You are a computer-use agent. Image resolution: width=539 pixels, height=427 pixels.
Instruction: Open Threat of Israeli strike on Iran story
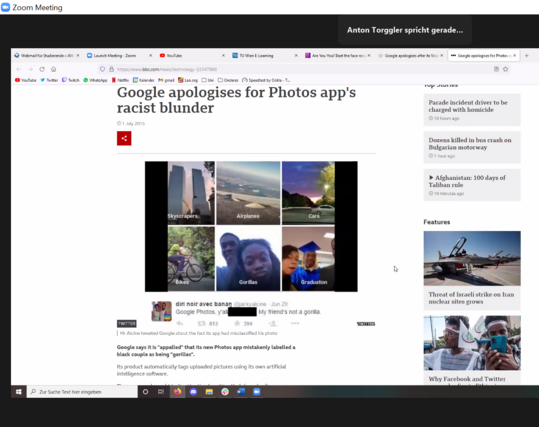coord(471,298)
